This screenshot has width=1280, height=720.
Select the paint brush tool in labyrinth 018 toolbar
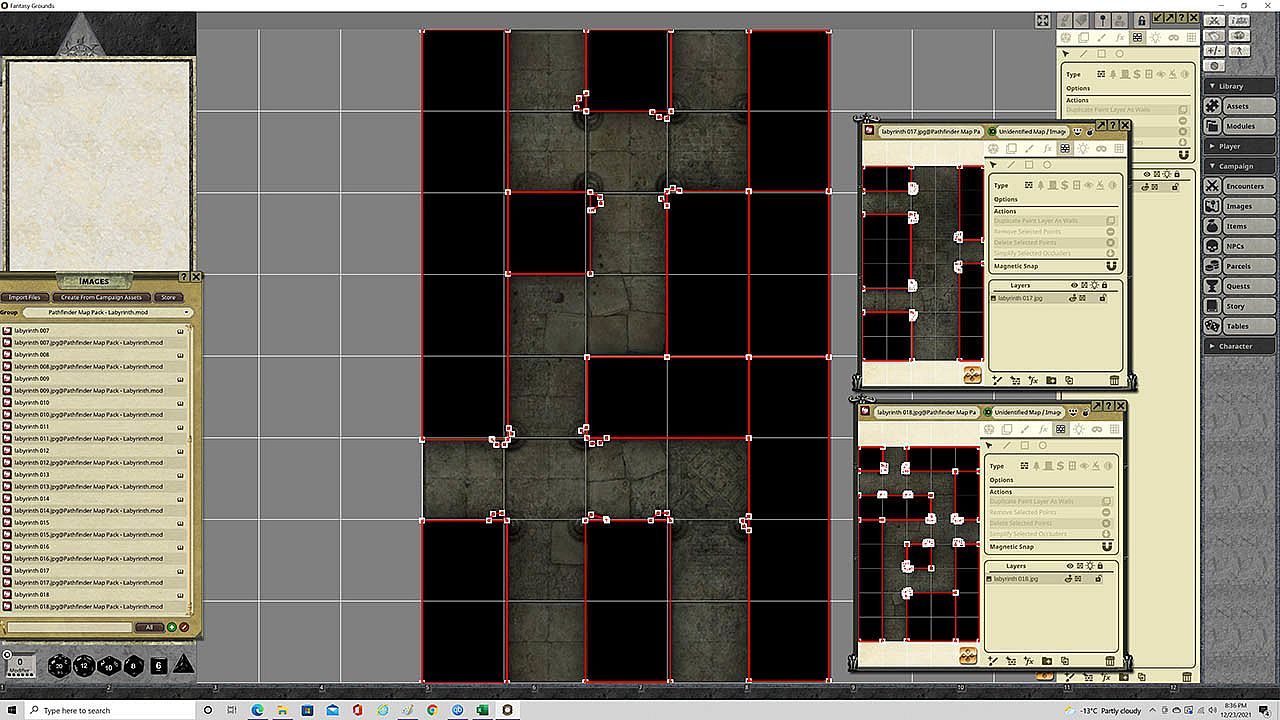click(x=1025, y=429)
